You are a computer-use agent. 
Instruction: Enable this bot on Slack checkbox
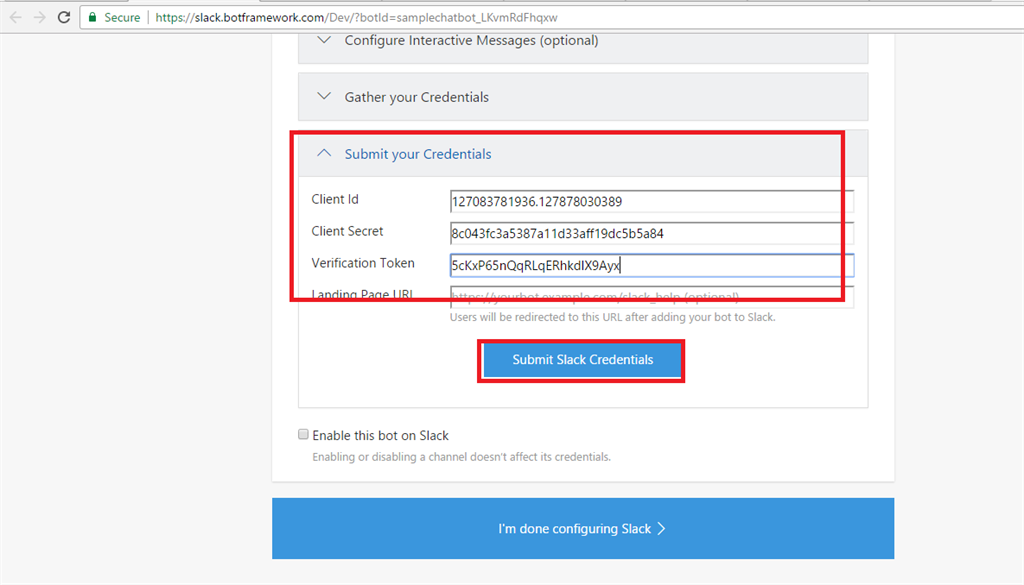tap(303, 435)
